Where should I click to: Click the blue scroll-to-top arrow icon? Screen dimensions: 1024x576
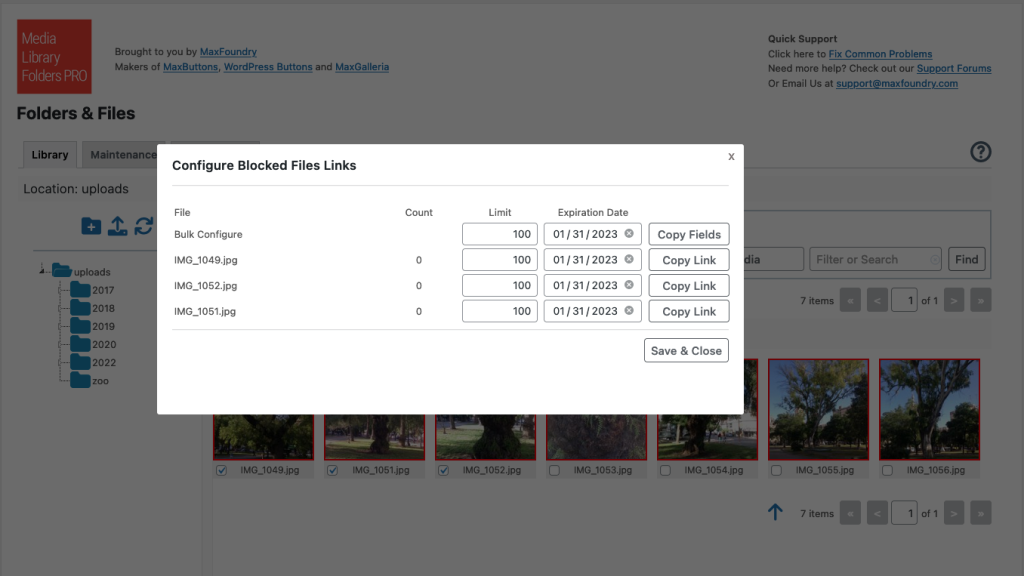775,513
